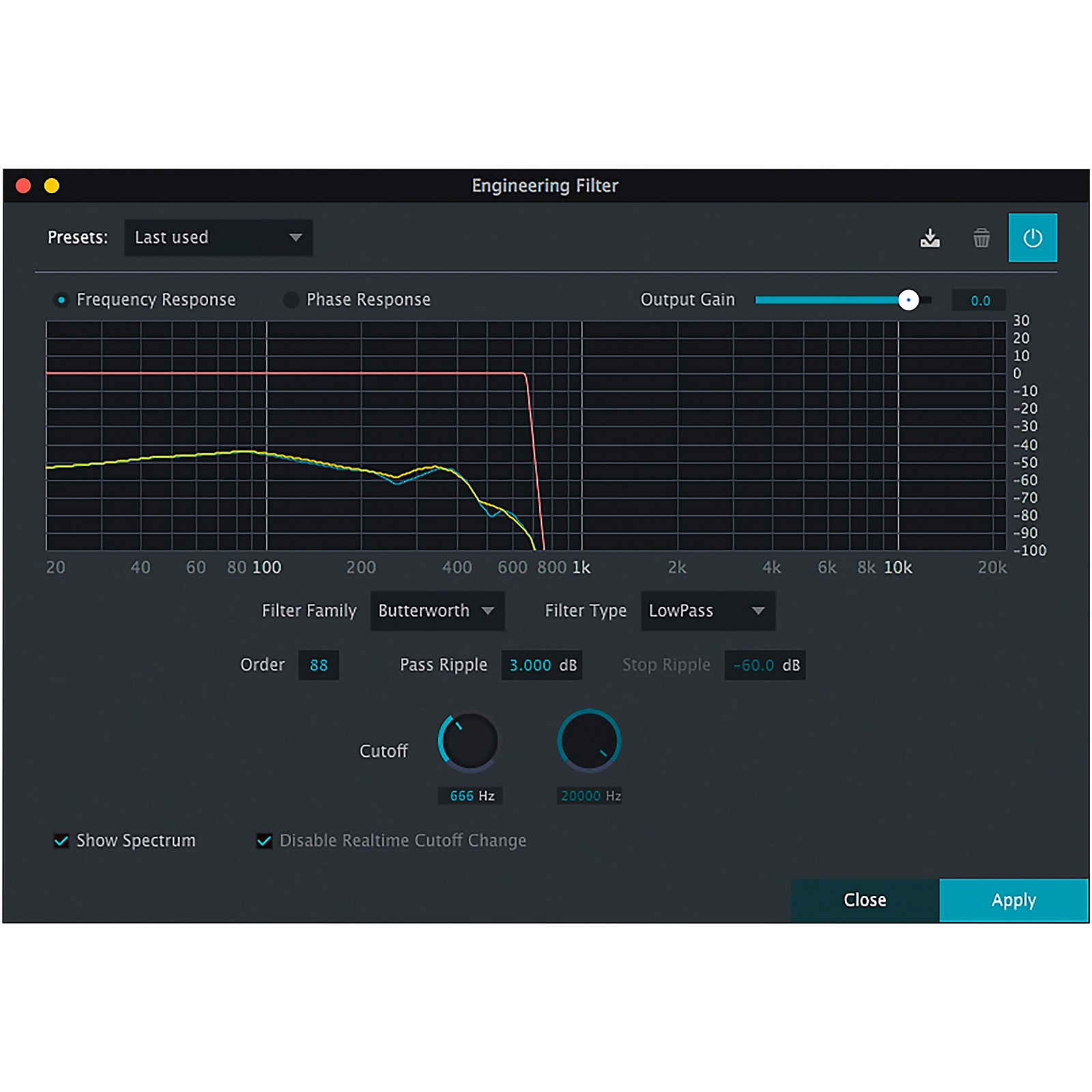Toggle the effect power button
1092x1092 pixels.
pyautogui.click(x=1033, y=239)
